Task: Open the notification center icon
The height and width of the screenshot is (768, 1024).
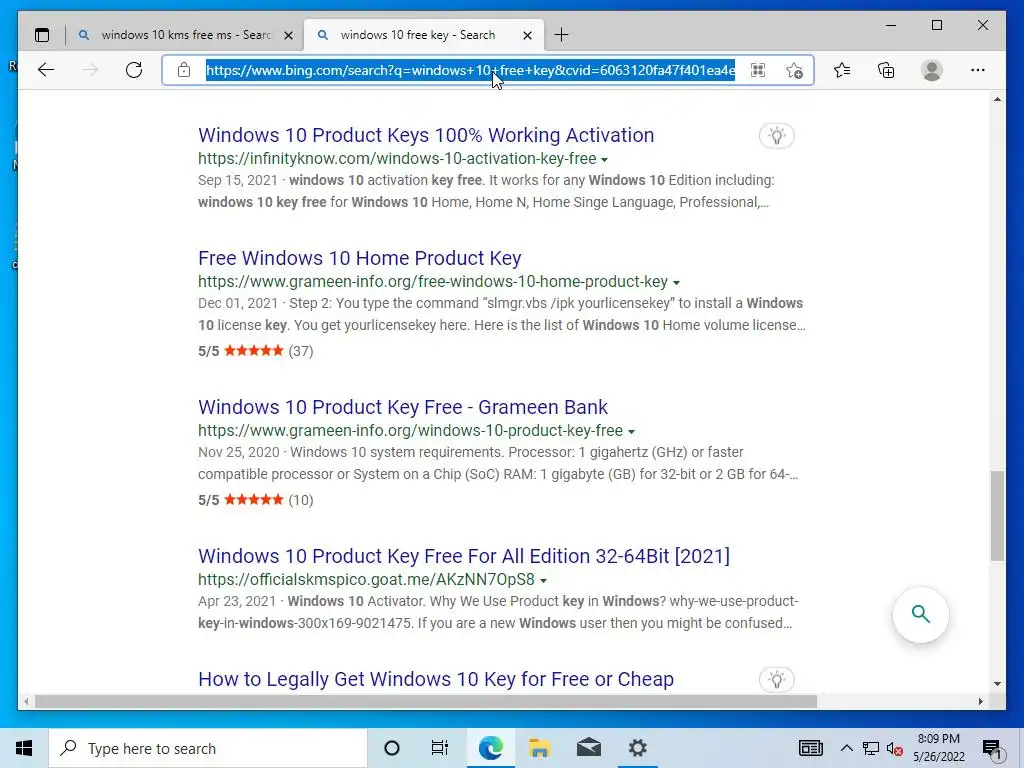Action: click(x=992, y=749)
